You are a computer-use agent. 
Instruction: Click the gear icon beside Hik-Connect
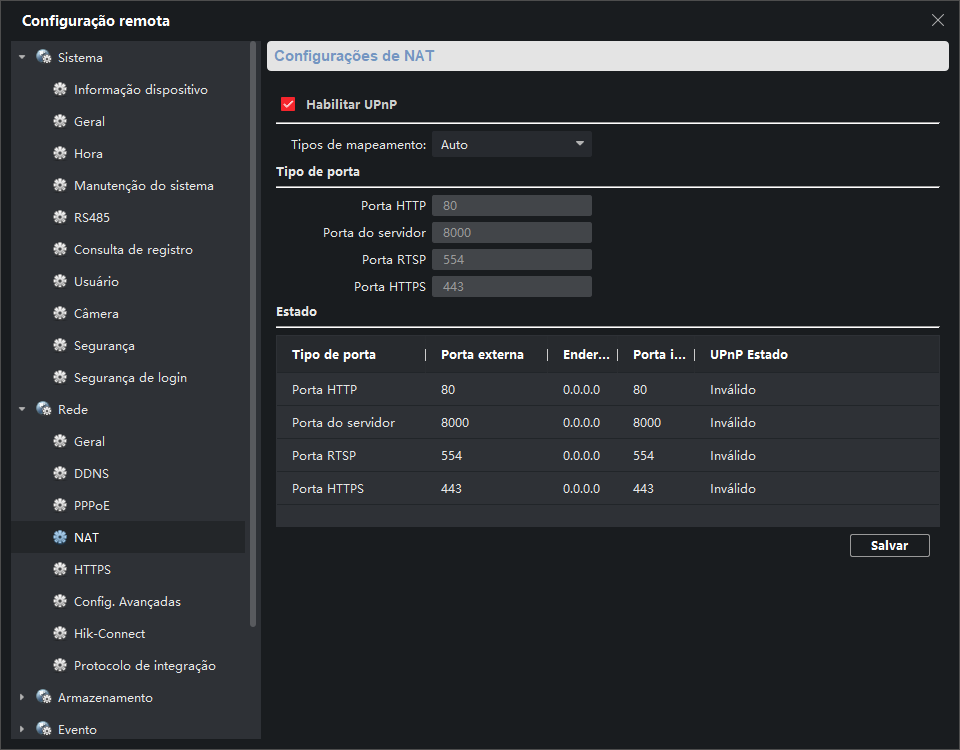[x=60, y=634]
